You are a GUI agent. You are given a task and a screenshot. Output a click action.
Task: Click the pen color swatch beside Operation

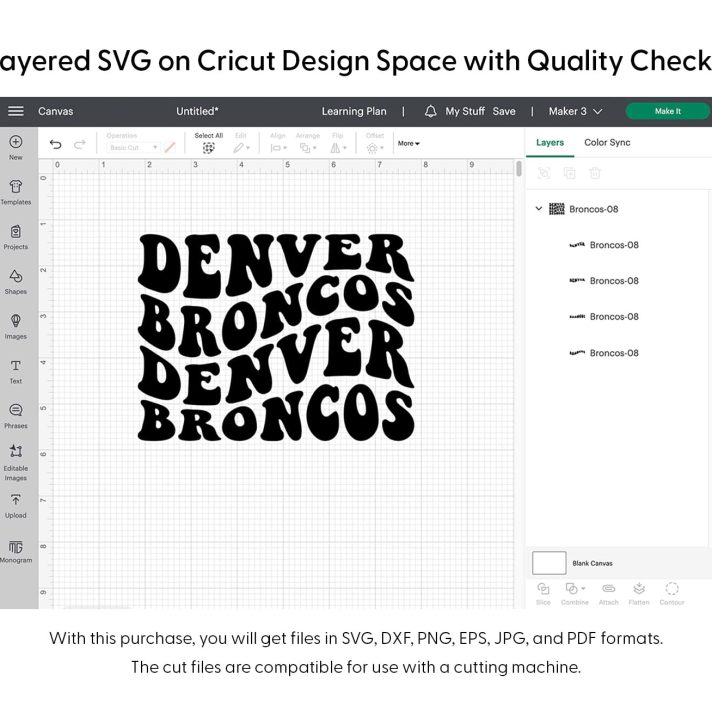point(170,148)
